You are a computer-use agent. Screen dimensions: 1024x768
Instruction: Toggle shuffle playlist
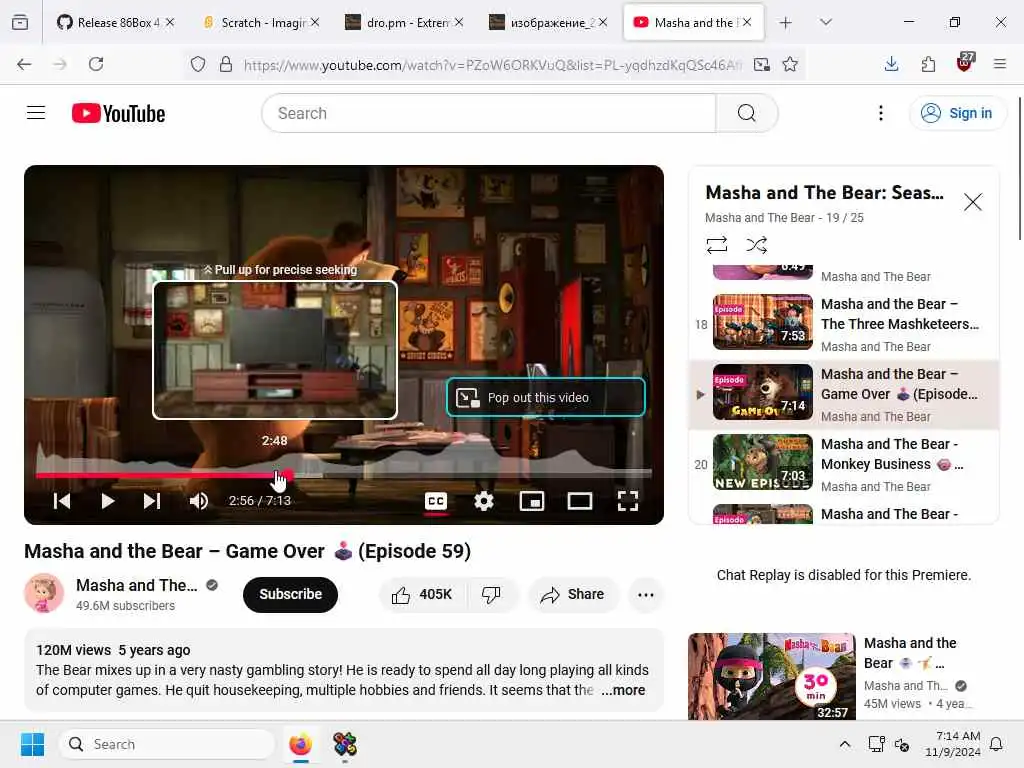[756, 245]
